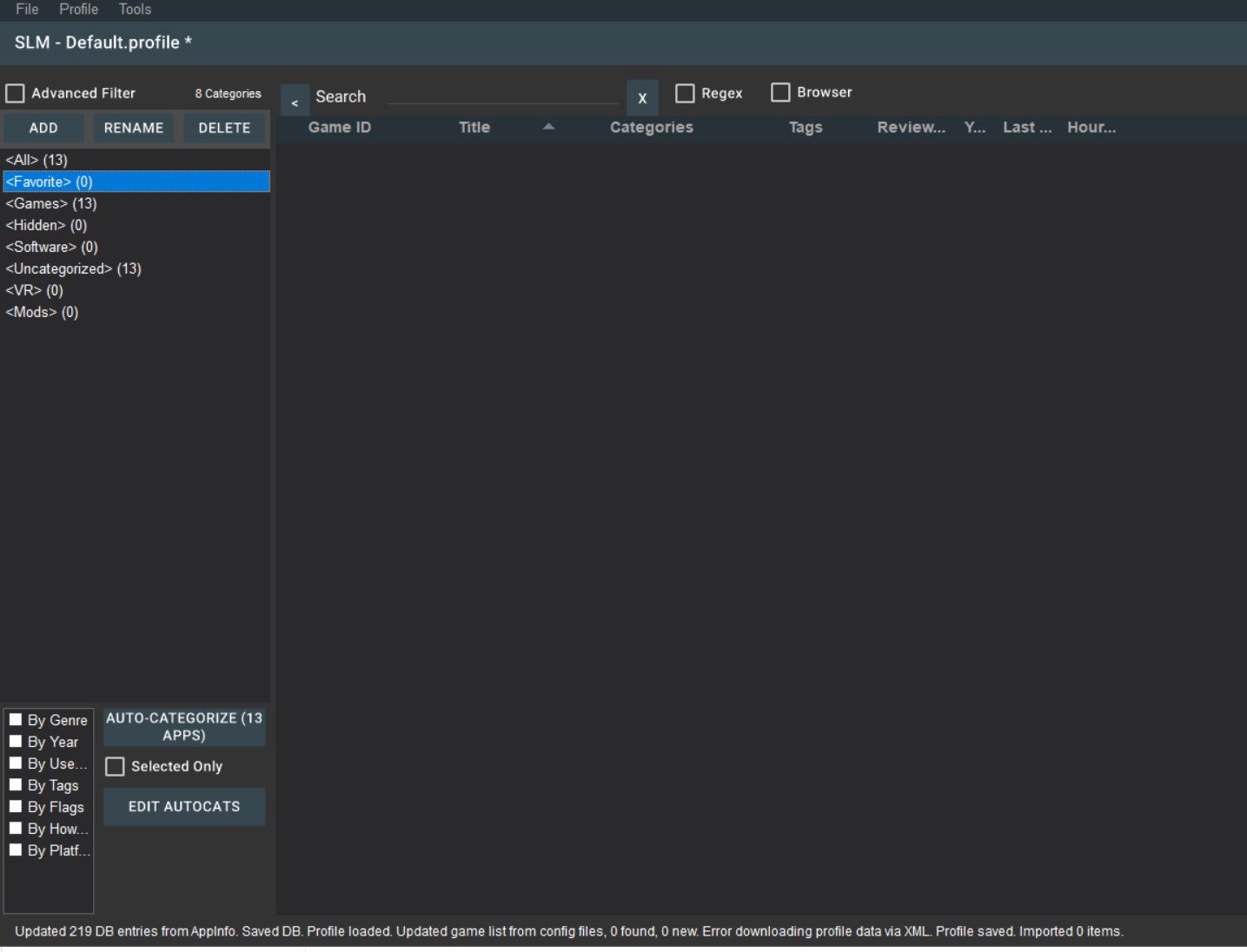Image resolution: width=1247 pixels, height=952 pixels.
Task: Click the 8 Categories count label
Action: pyautogui.click(x=228, y=94)
